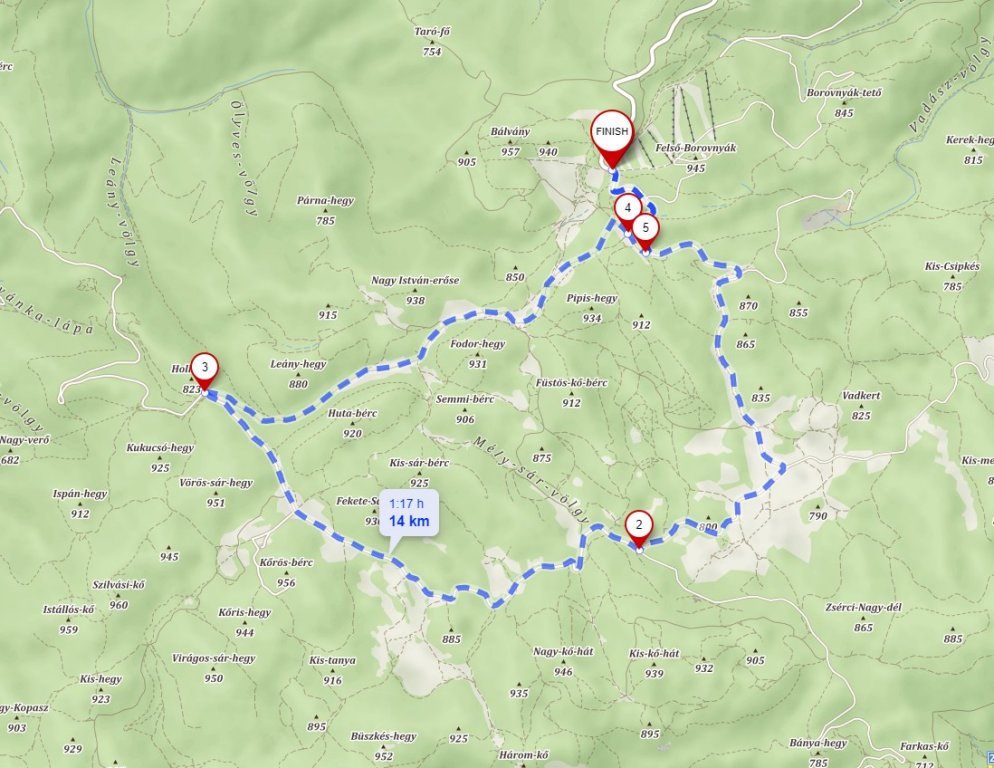Click waypoint pin number 5
The height and width of the screenshot is (768, 994).
pos(645,231)
